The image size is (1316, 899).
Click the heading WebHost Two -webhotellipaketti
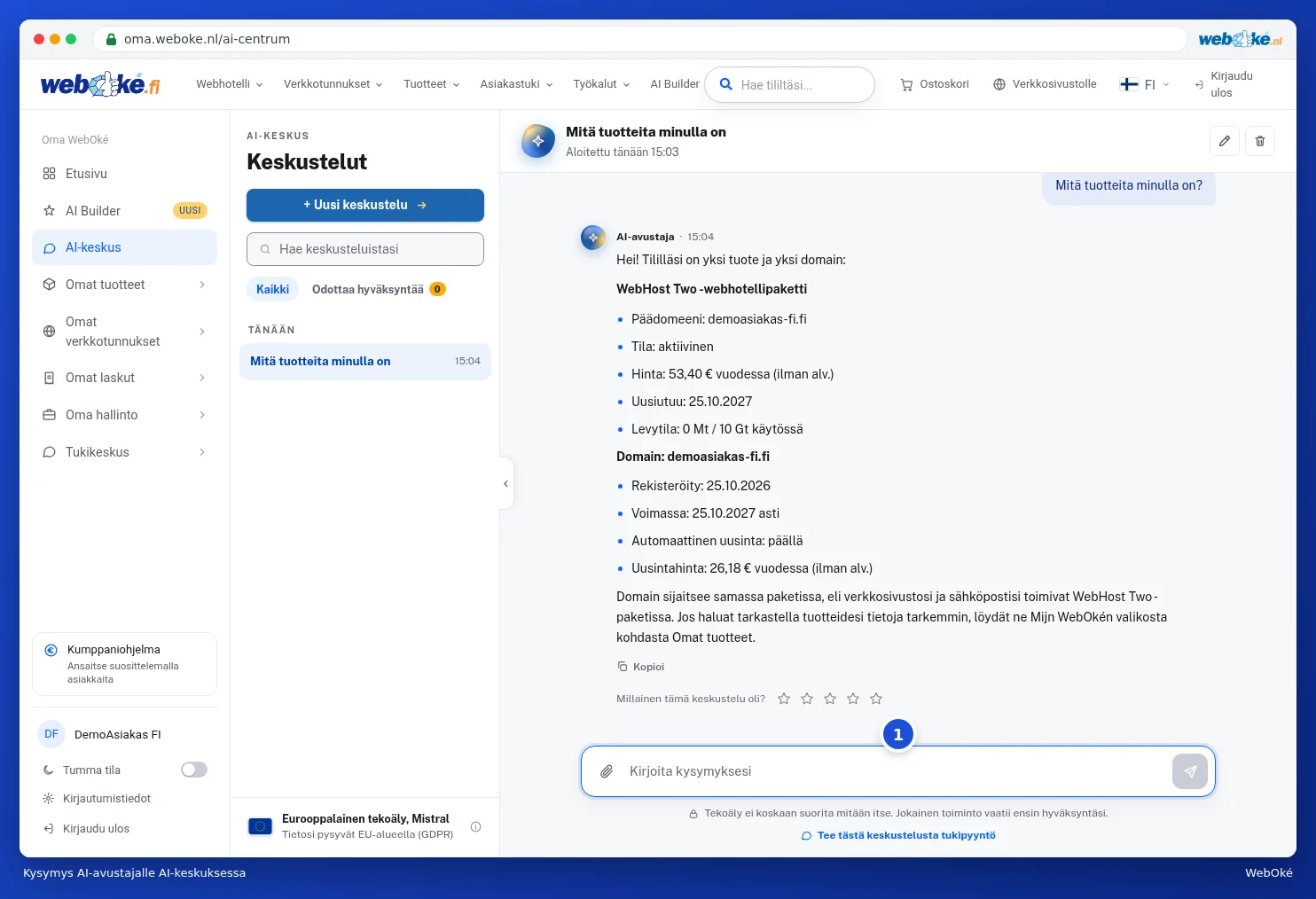(711, 289)
